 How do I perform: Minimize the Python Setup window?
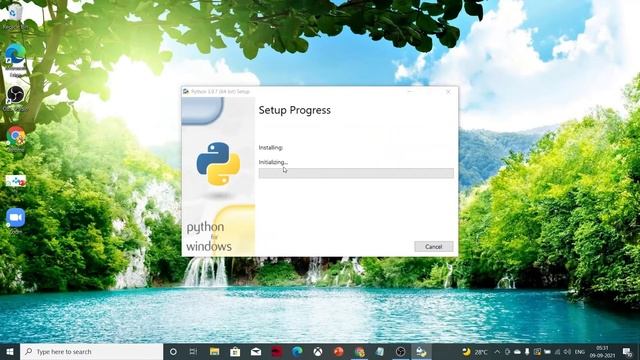(x=411, y=92)
